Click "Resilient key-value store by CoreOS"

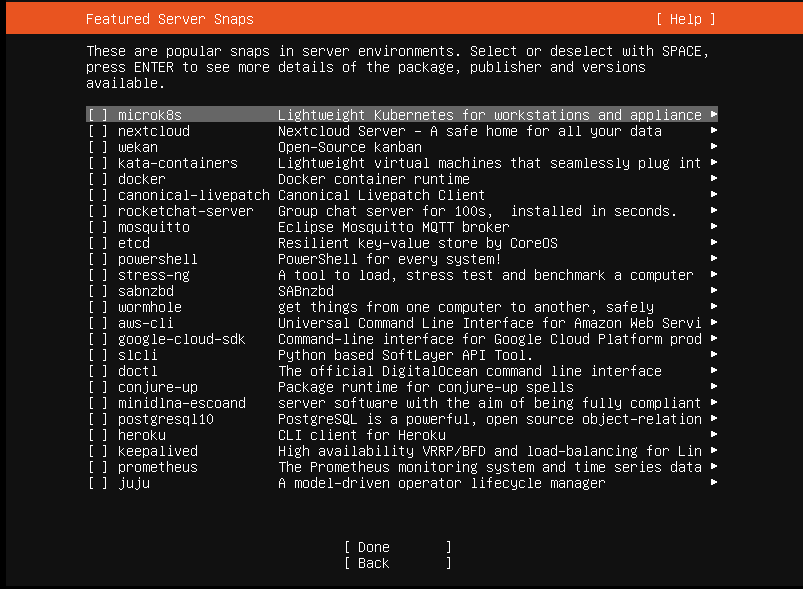(x=418, y=244)
